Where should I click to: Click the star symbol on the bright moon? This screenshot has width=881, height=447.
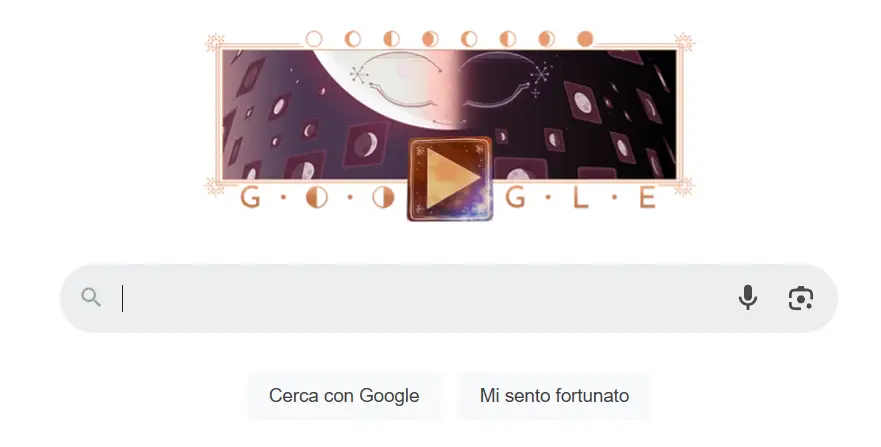coord(359,74)
